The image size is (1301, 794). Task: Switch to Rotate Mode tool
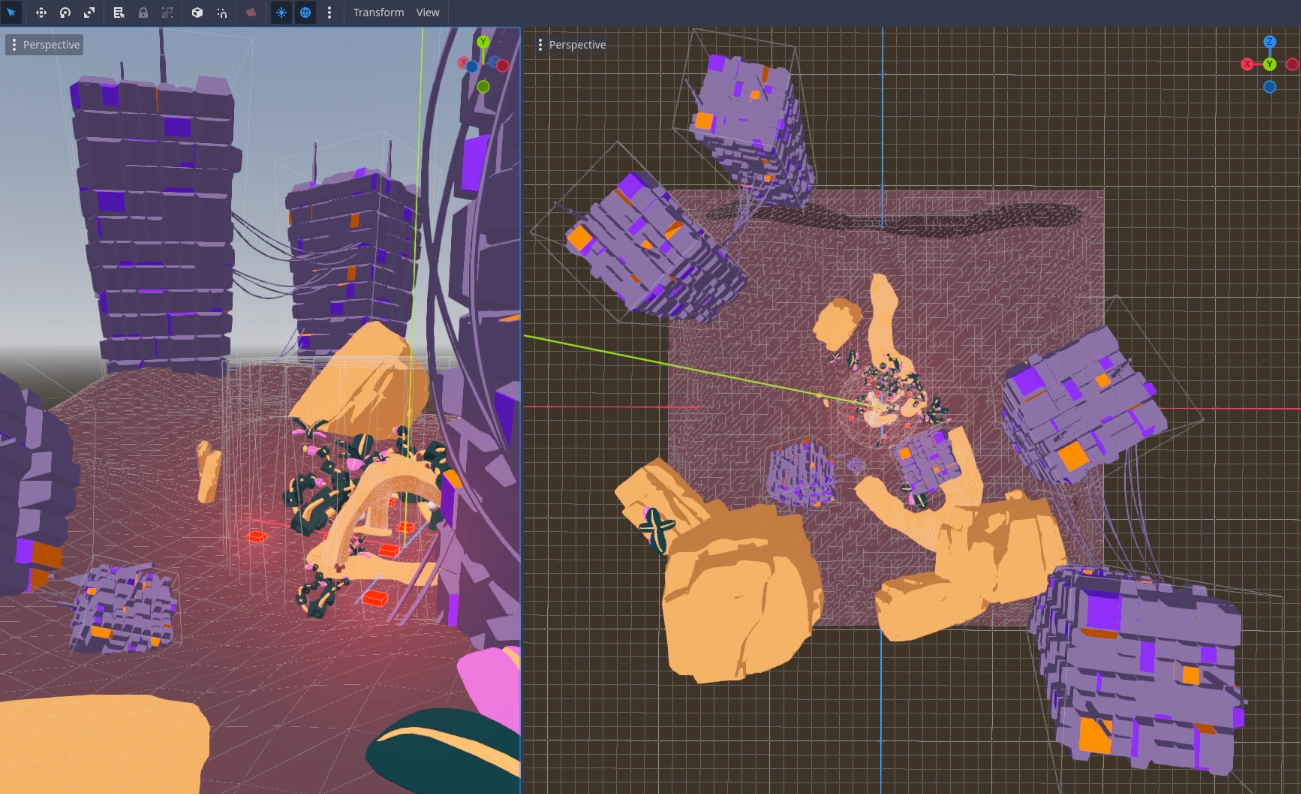(65, 13)
